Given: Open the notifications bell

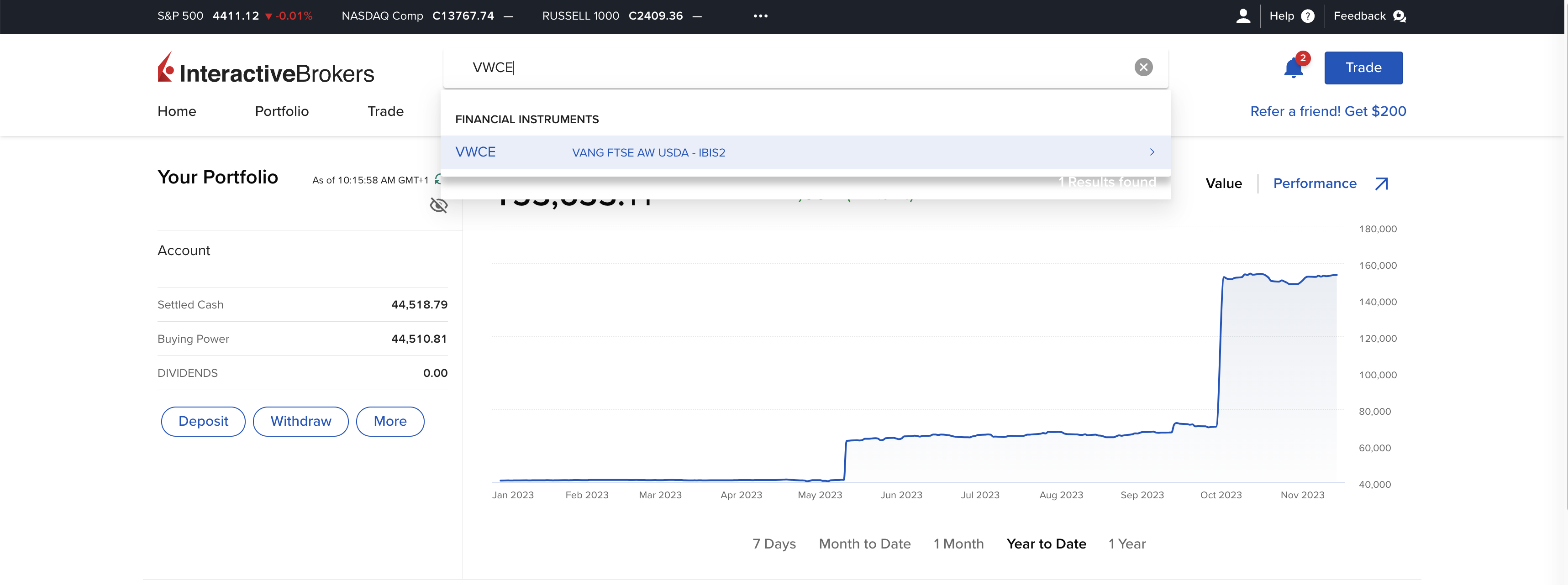Looking at the screenshot, I should pos(1293,68).
